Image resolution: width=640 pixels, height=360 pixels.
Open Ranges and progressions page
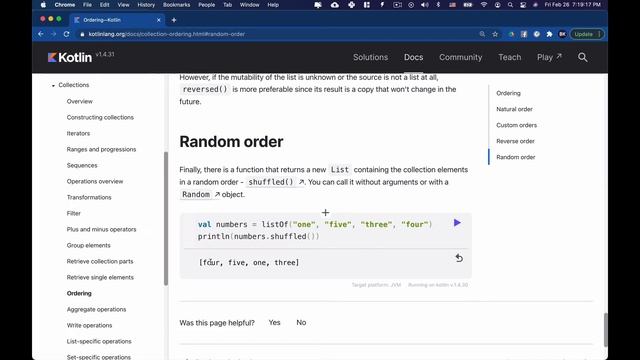101,149
